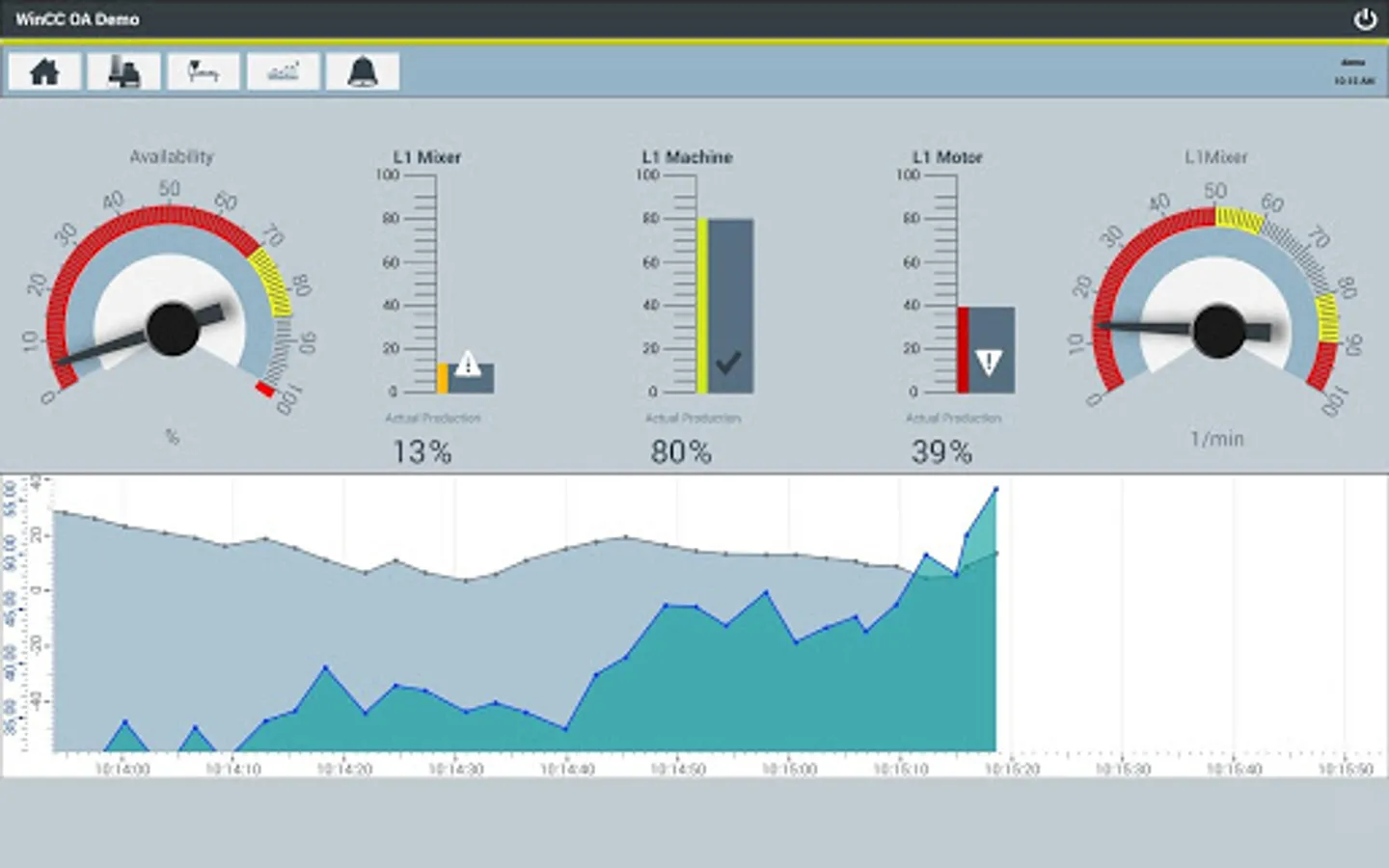Click the L1 Motor 39% production value

click(941, 451)
